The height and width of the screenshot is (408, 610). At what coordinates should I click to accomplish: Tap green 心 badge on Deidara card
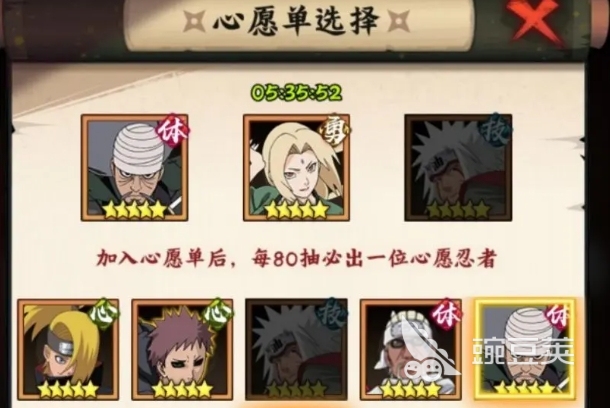point(105,314)
